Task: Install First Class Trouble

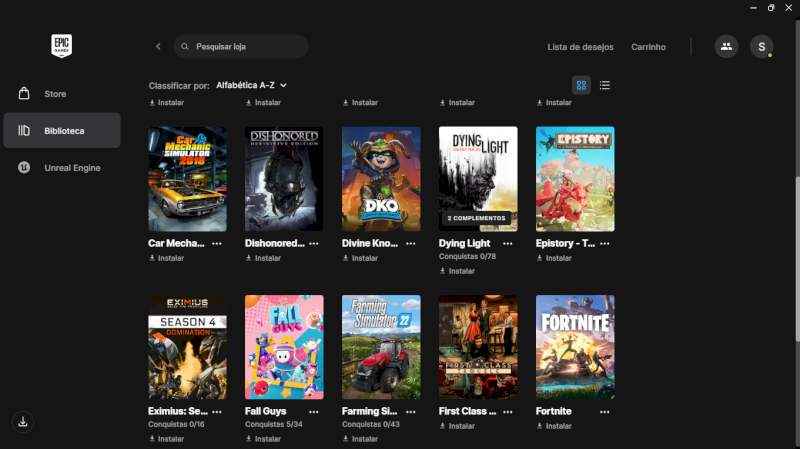Action: tap(457, 426)
